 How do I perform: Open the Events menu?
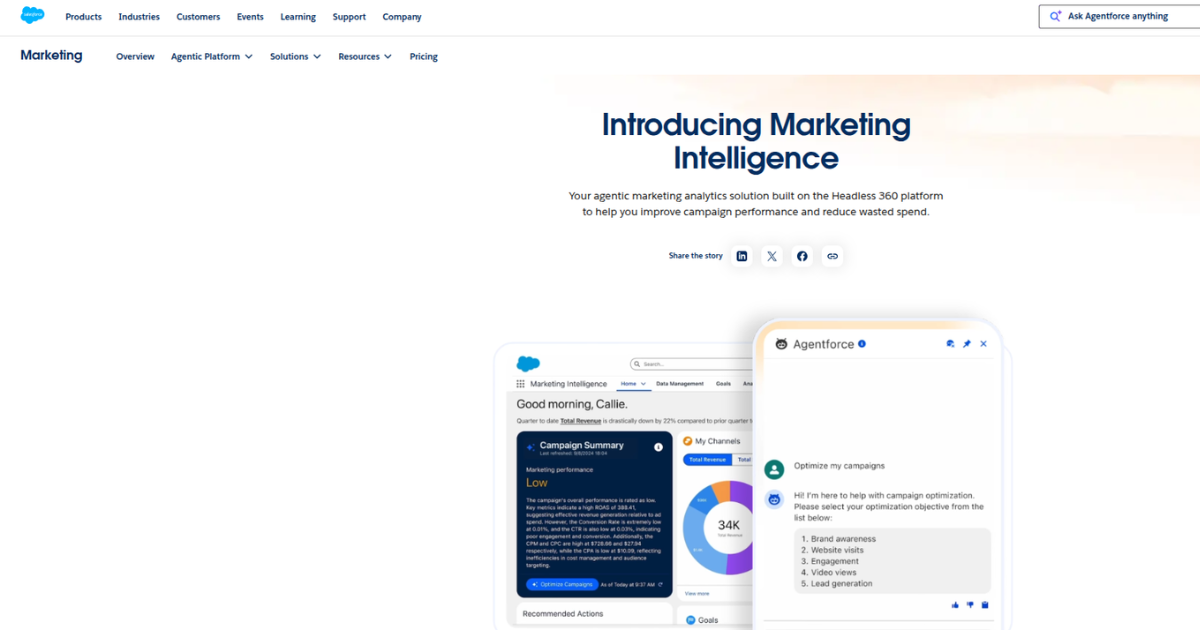click(x=250, y=17)
